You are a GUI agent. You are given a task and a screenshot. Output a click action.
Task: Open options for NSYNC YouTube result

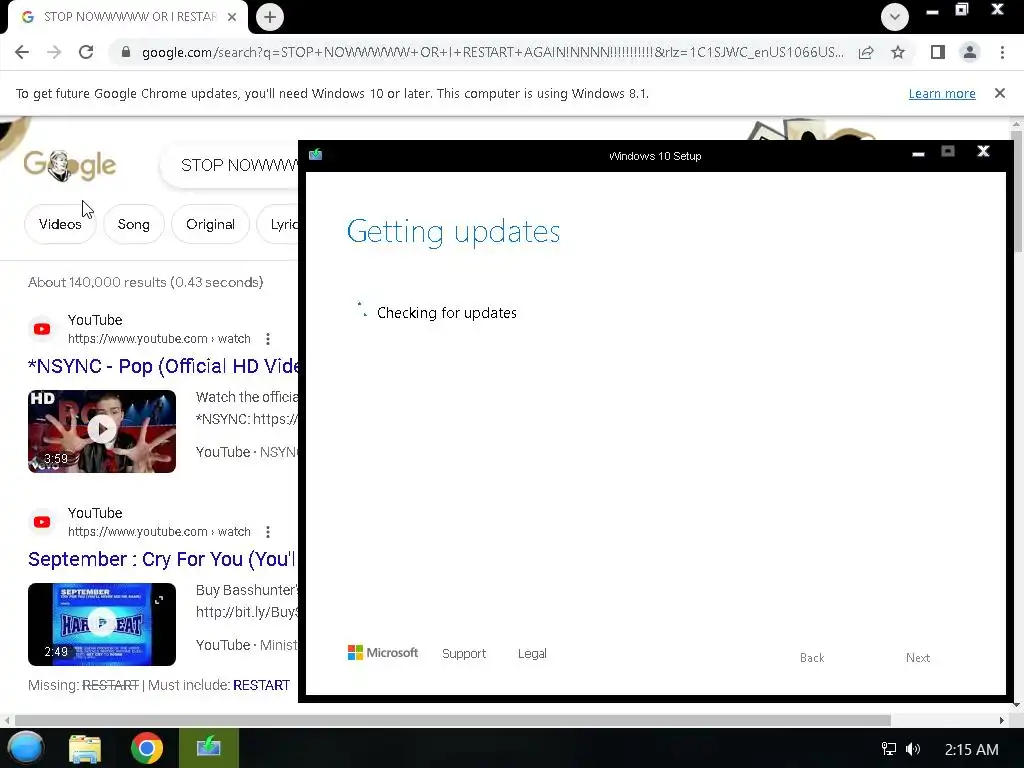(268, 339)
